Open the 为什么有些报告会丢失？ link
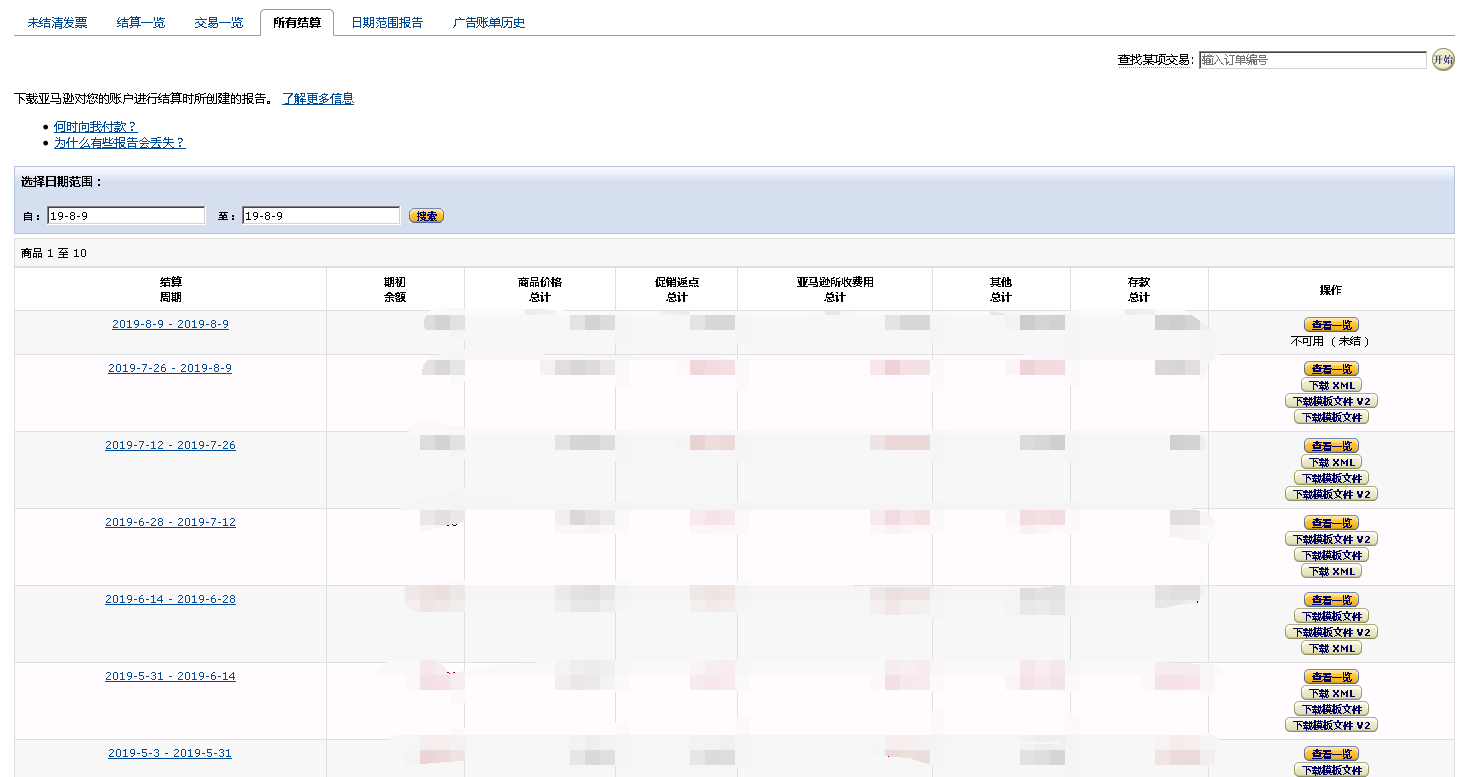The width and height of the screenshot is (1466, 777). tap(120, 143)
